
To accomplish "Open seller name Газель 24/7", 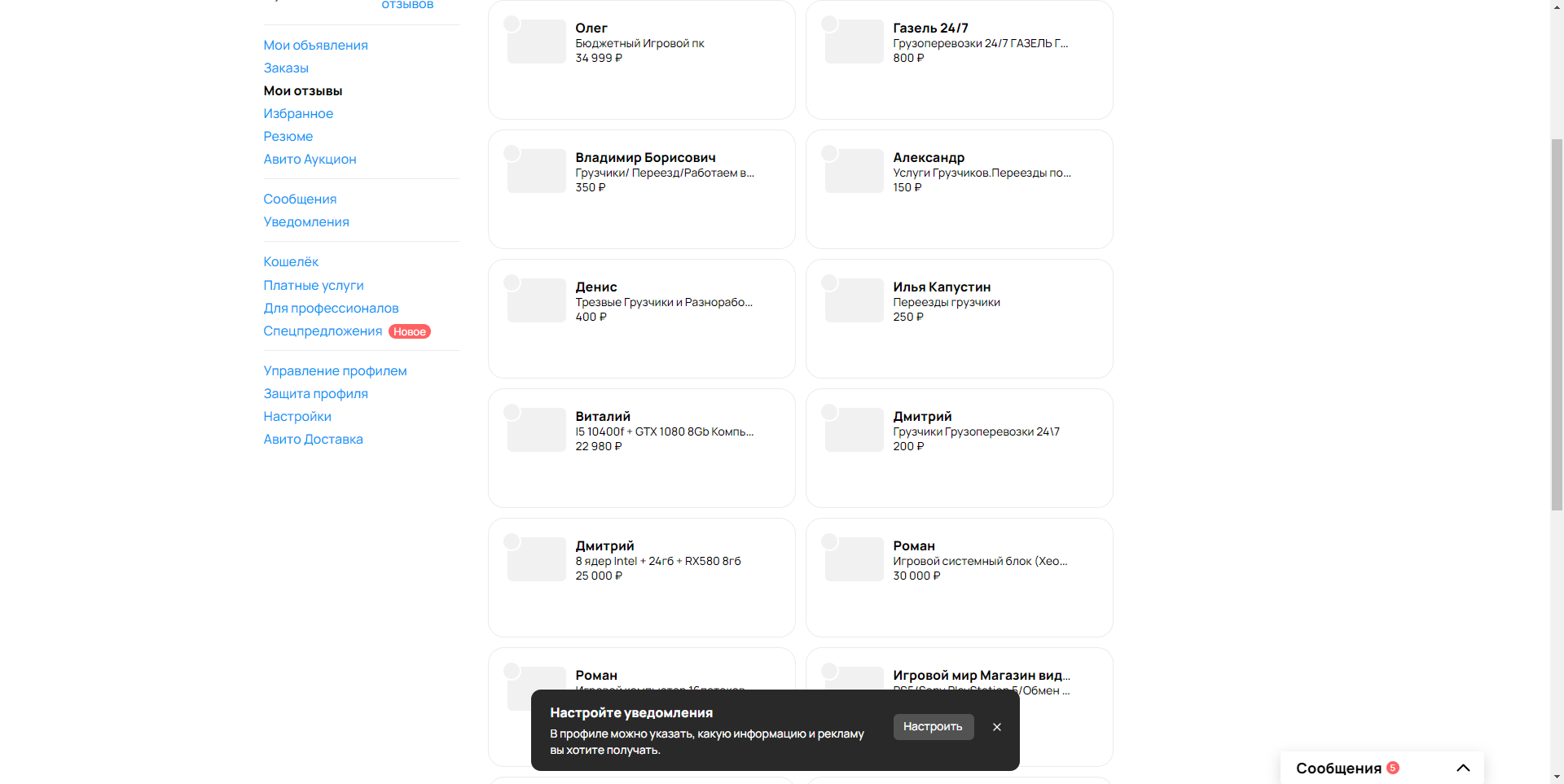I will (x=930, y=28).
